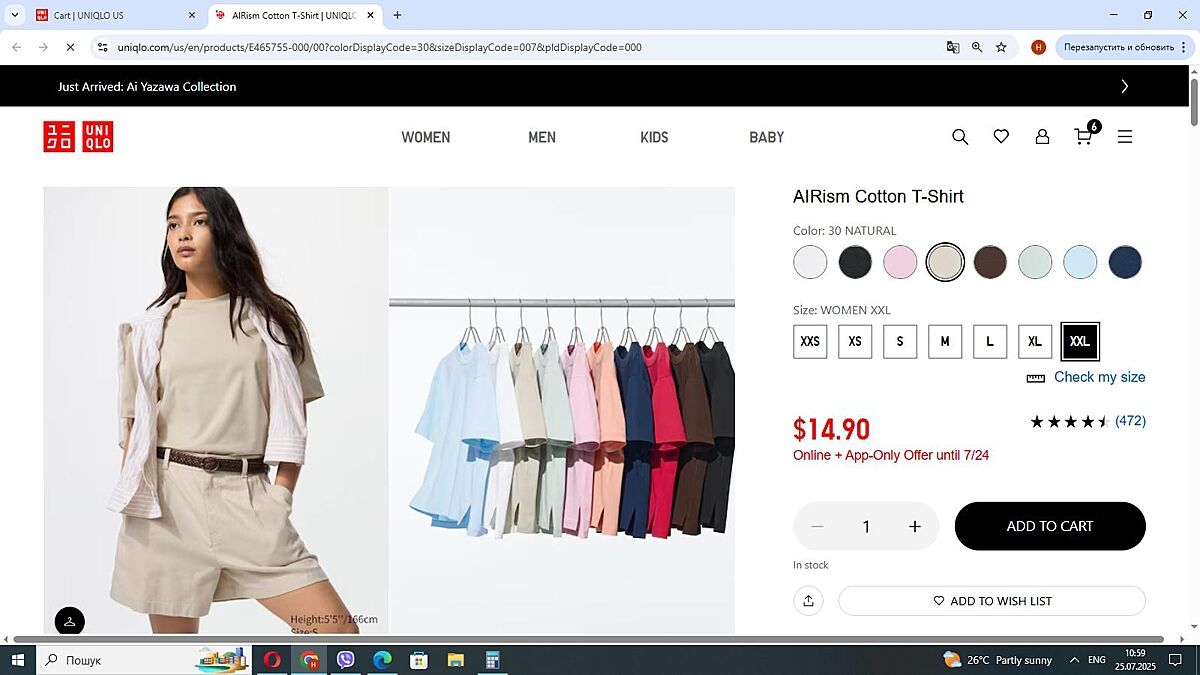Click the share product icon
The height and width of the screenshot is (675, 1200).
point(808,601)
